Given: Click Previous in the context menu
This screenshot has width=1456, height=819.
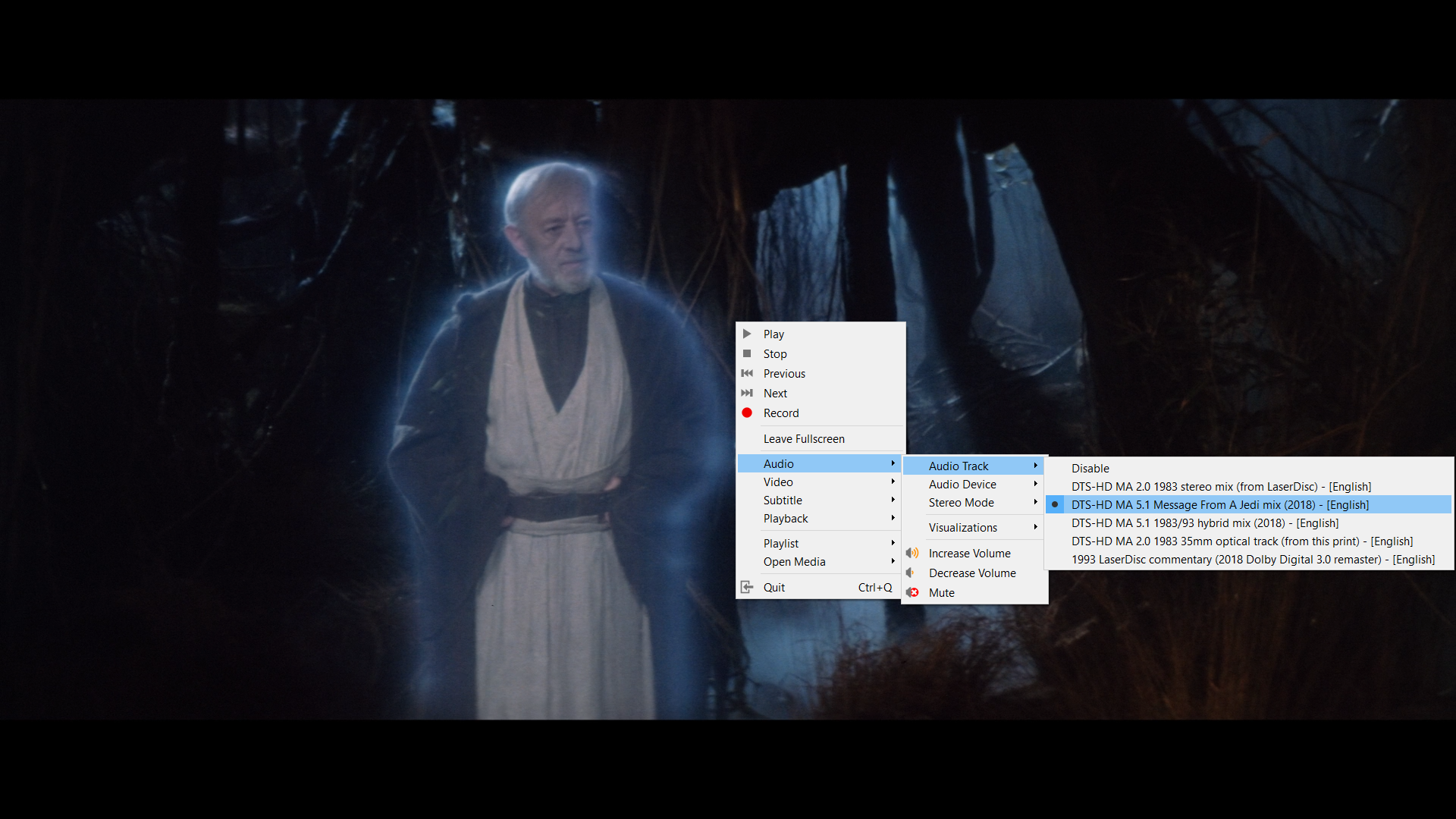Looking at the screenshot, I should tap(820, 373).
